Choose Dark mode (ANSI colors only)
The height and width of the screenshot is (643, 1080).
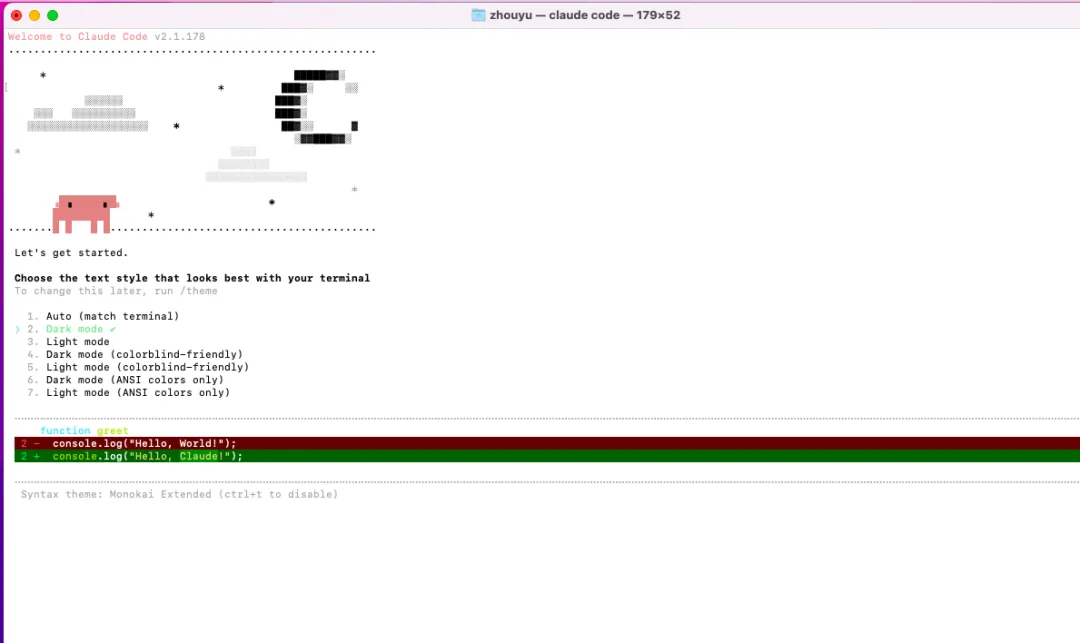[125, 380]
